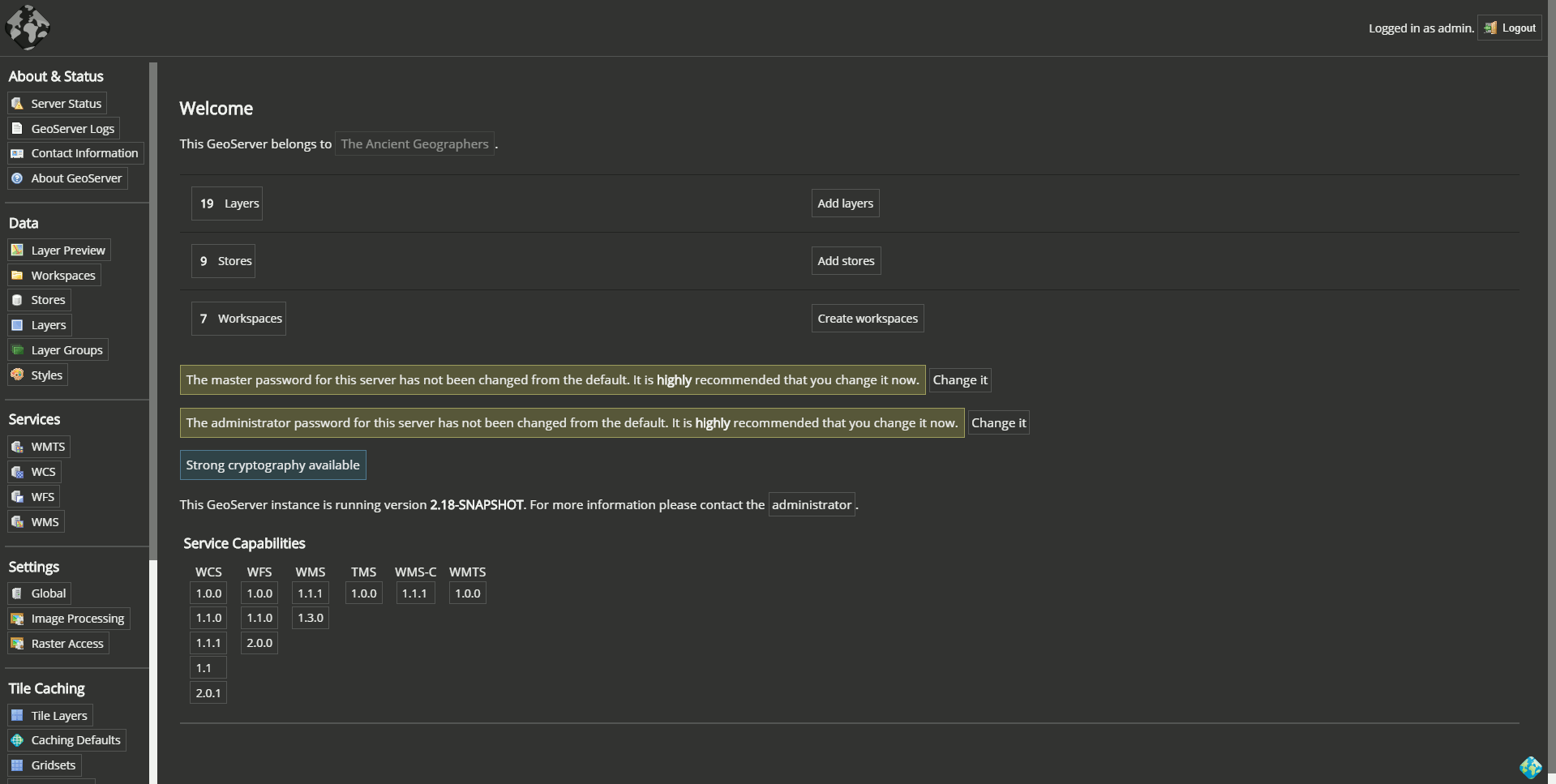Click the Logout button
1556x784 pixels.
1510,28
